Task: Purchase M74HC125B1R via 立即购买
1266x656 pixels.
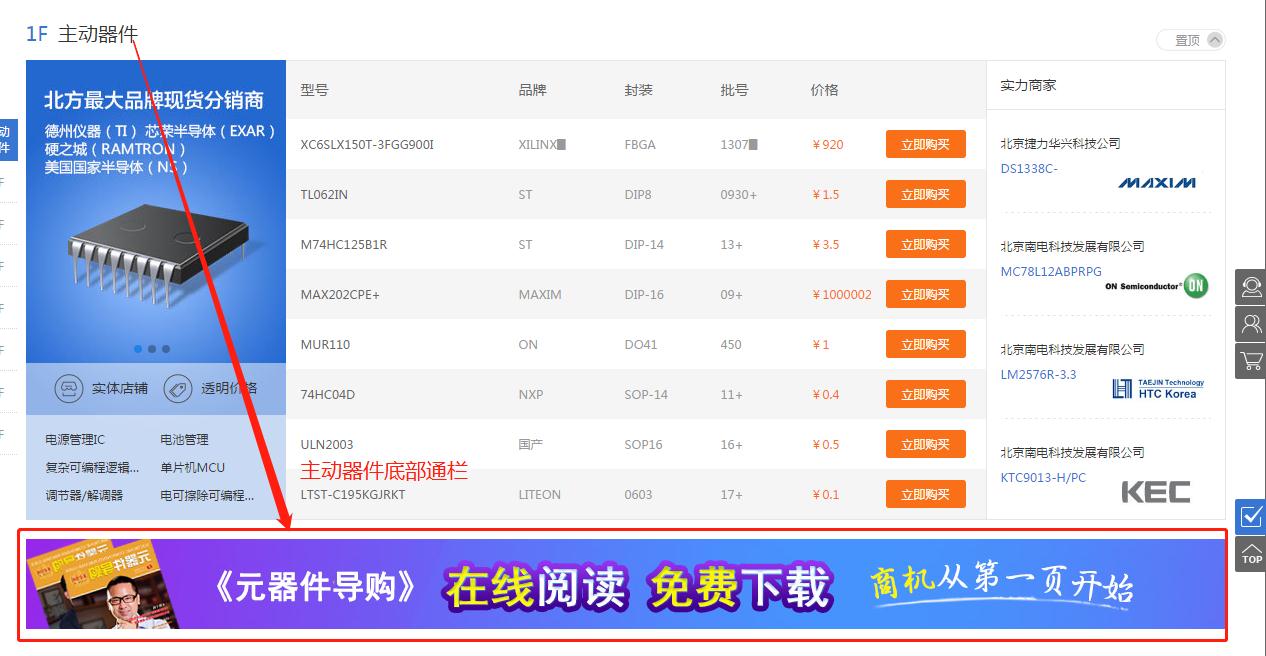Action: click(926, 244)
